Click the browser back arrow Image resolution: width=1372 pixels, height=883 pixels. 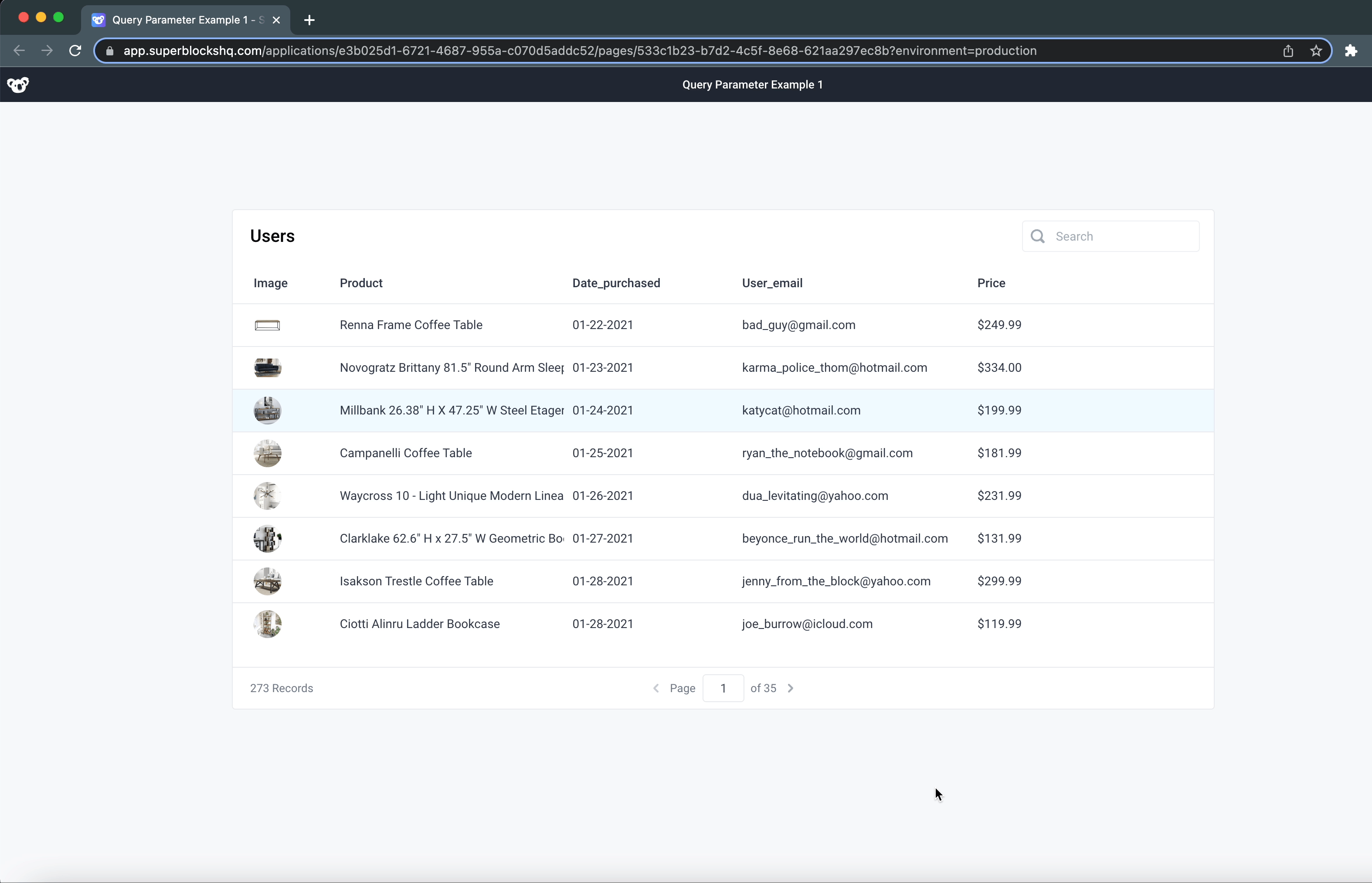pos(19,51)
